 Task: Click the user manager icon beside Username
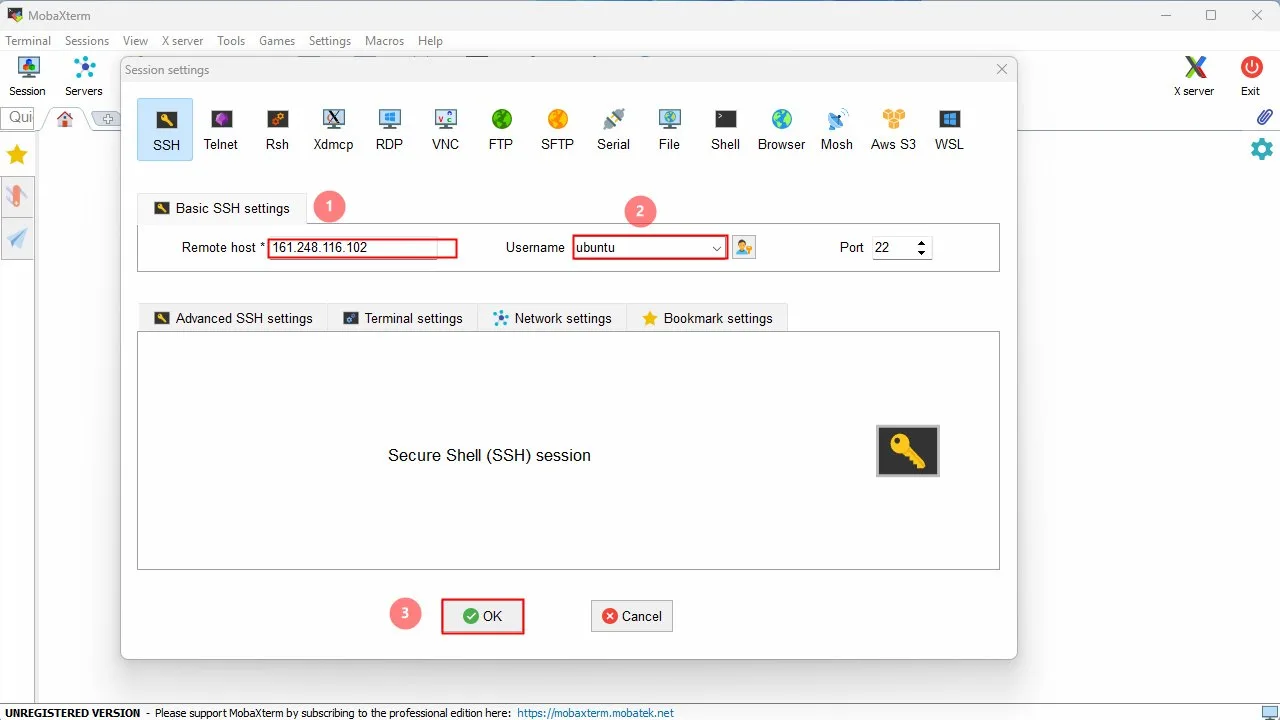coord(743,247)
